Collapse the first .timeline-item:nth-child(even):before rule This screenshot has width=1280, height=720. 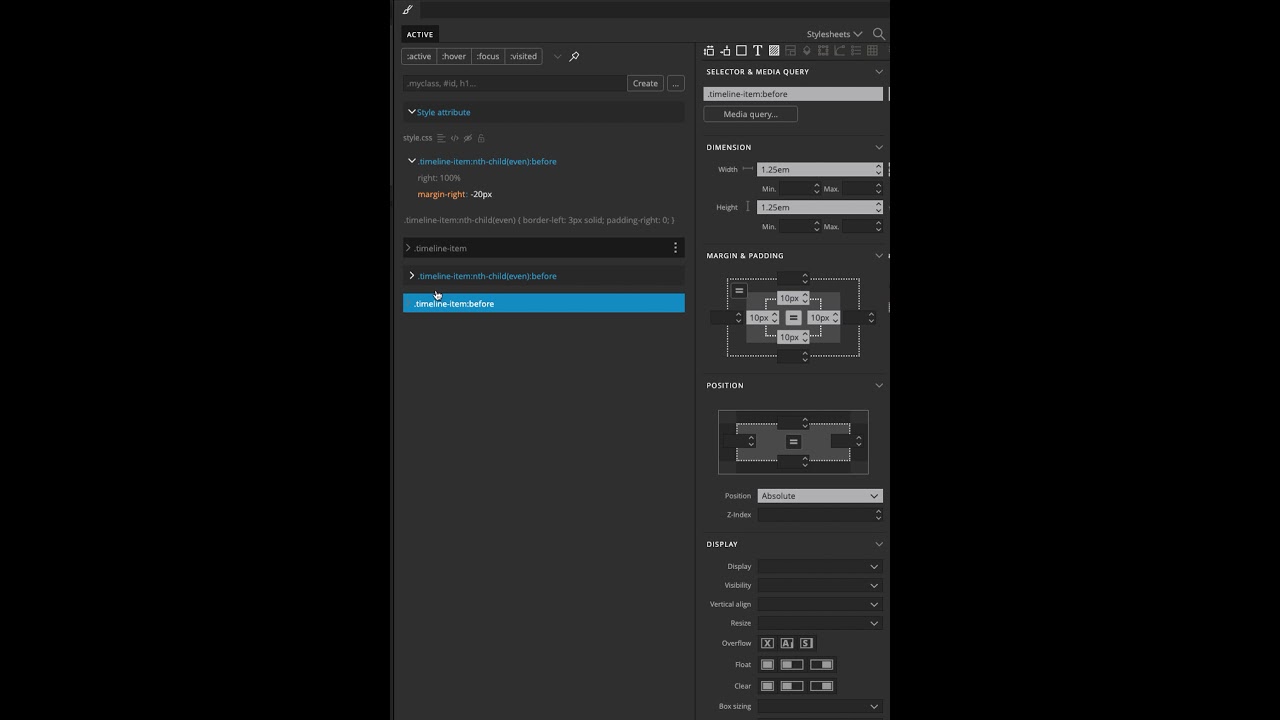(x=411, y=161)
